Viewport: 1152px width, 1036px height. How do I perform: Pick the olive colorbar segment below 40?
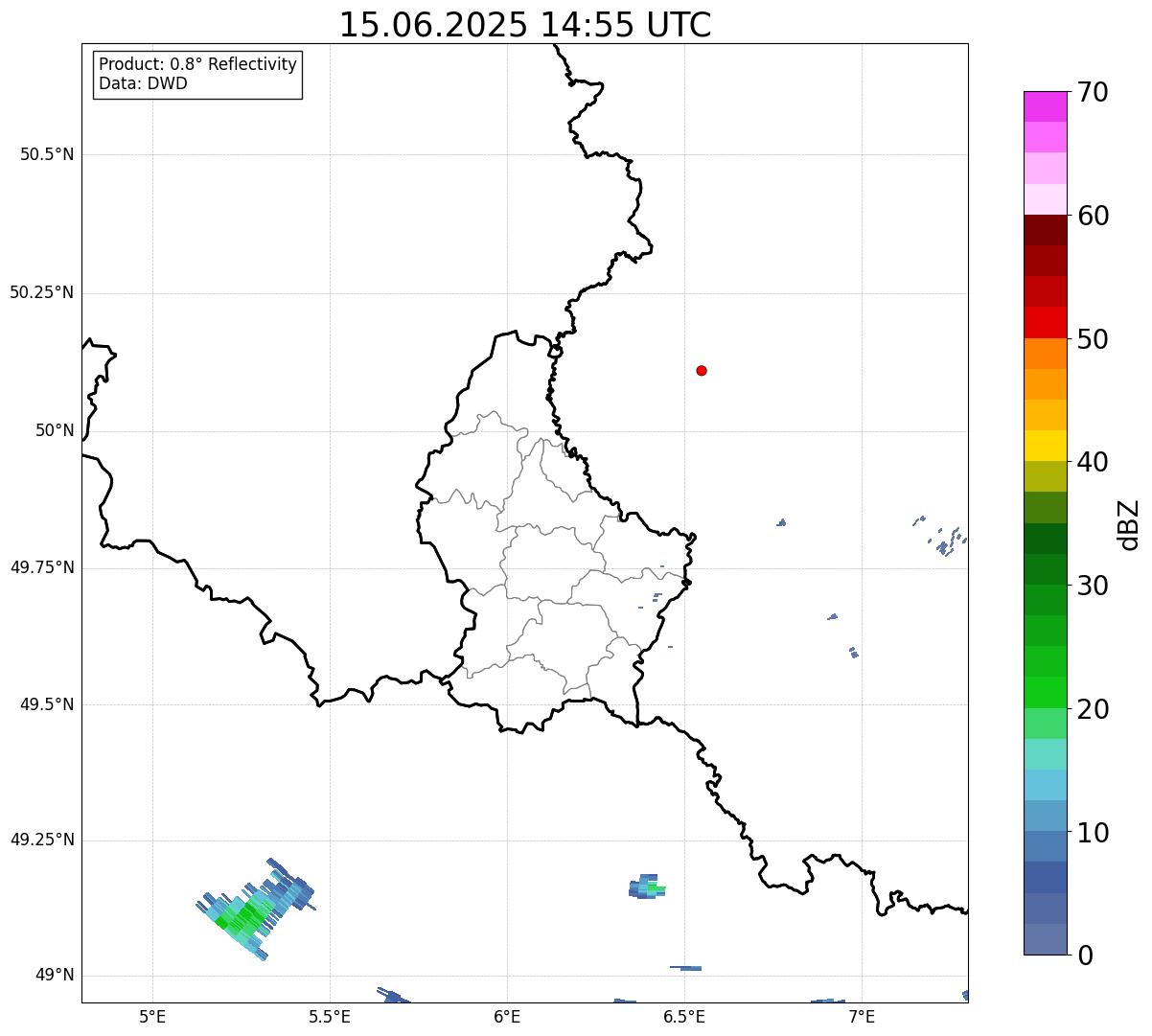click(x=1045, y=476)
